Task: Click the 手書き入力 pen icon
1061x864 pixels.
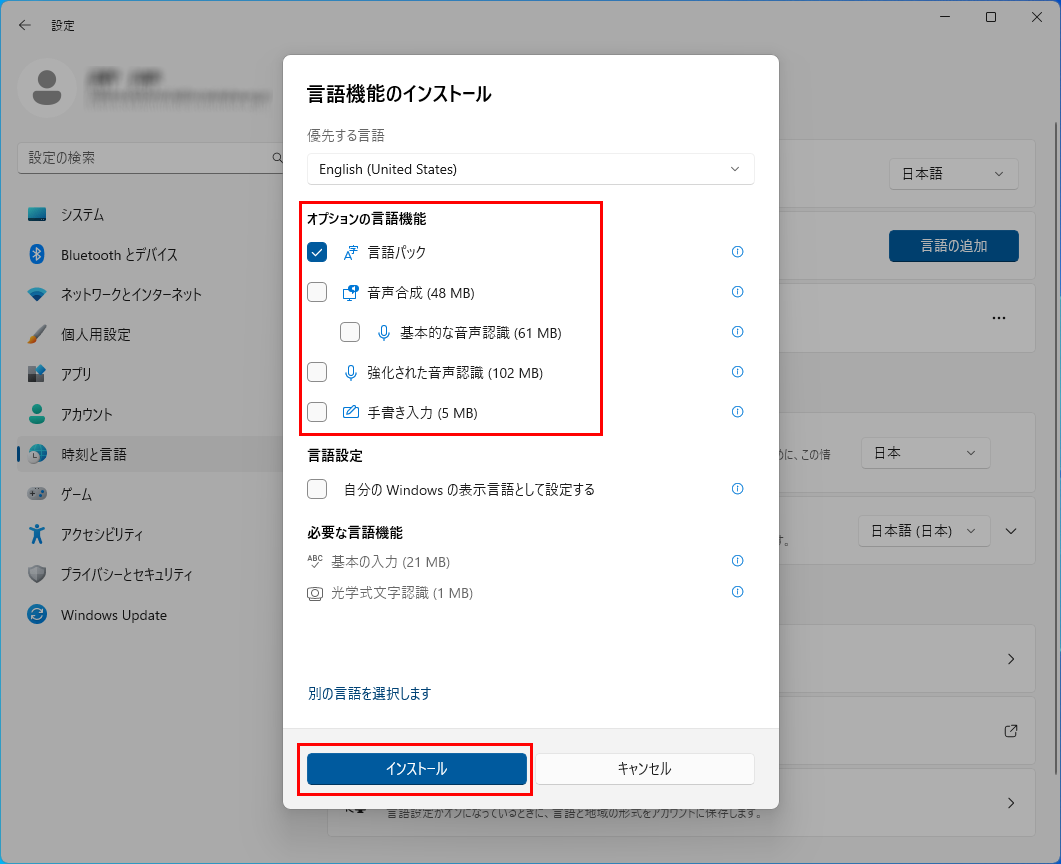Action: [x=351, y=411]
